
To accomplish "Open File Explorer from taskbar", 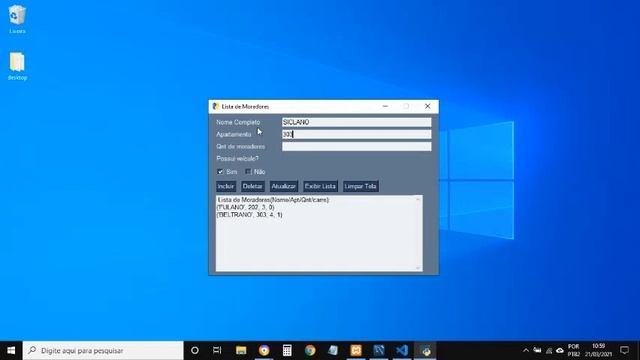I will tap(241, 350).
